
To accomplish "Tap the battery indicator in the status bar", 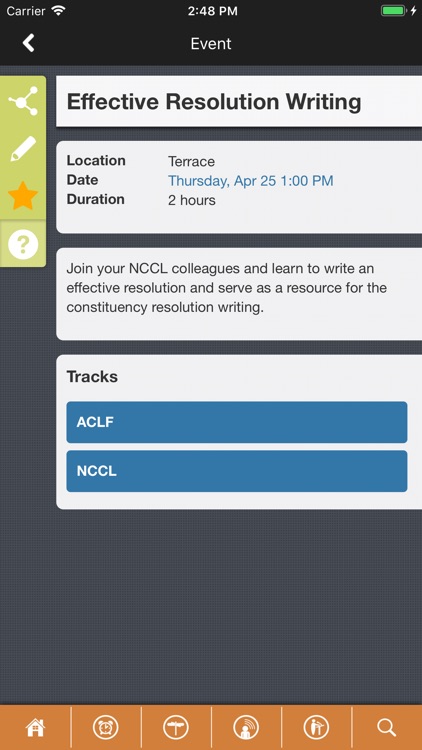I will coord(393,11).
